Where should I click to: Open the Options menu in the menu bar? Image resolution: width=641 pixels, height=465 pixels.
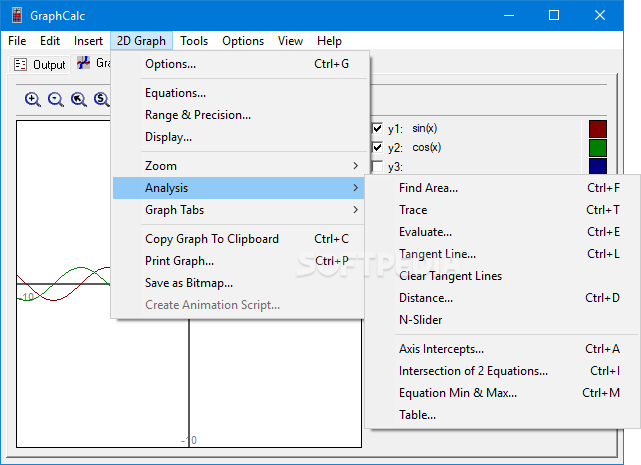(x=243, y=41)
